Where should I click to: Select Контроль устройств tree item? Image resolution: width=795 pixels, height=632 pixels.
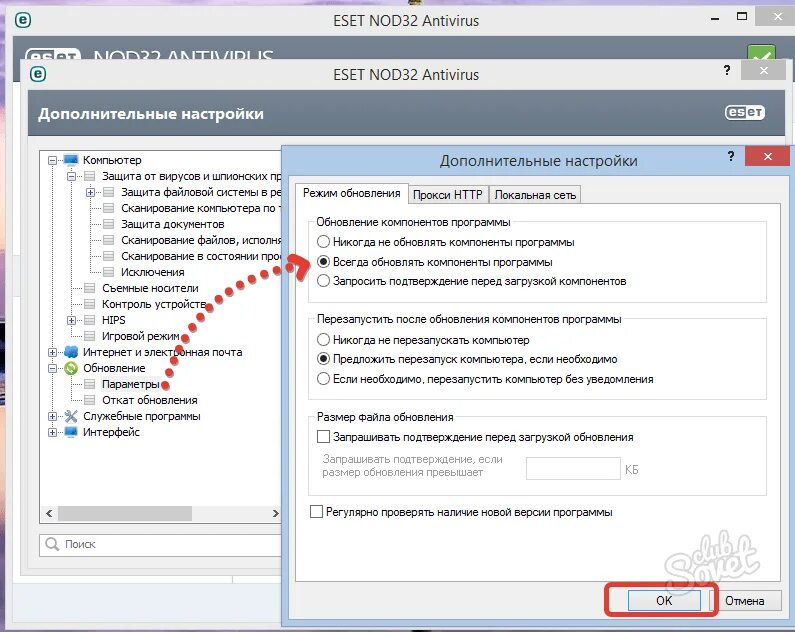[154, 304]
